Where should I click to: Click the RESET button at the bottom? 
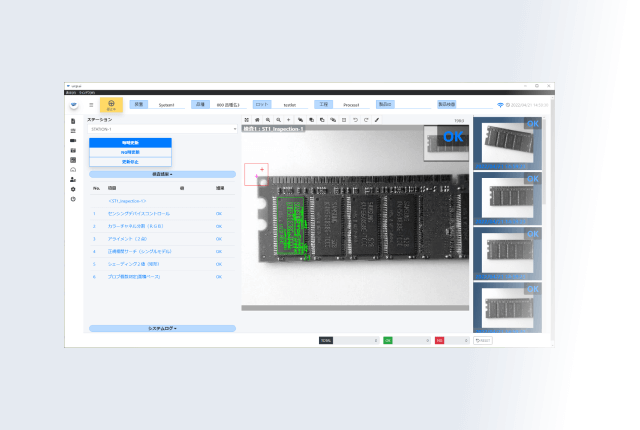tap(483, 341)
